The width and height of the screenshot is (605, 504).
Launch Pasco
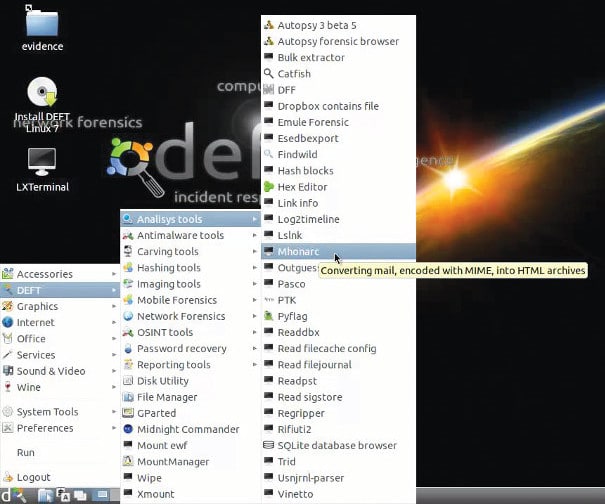pos(339,284)
